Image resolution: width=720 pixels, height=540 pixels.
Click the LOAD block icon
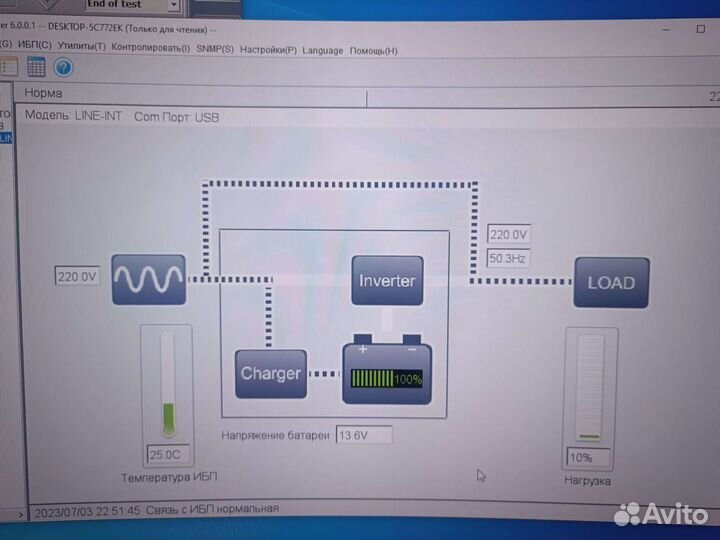[x=610, y=283]
